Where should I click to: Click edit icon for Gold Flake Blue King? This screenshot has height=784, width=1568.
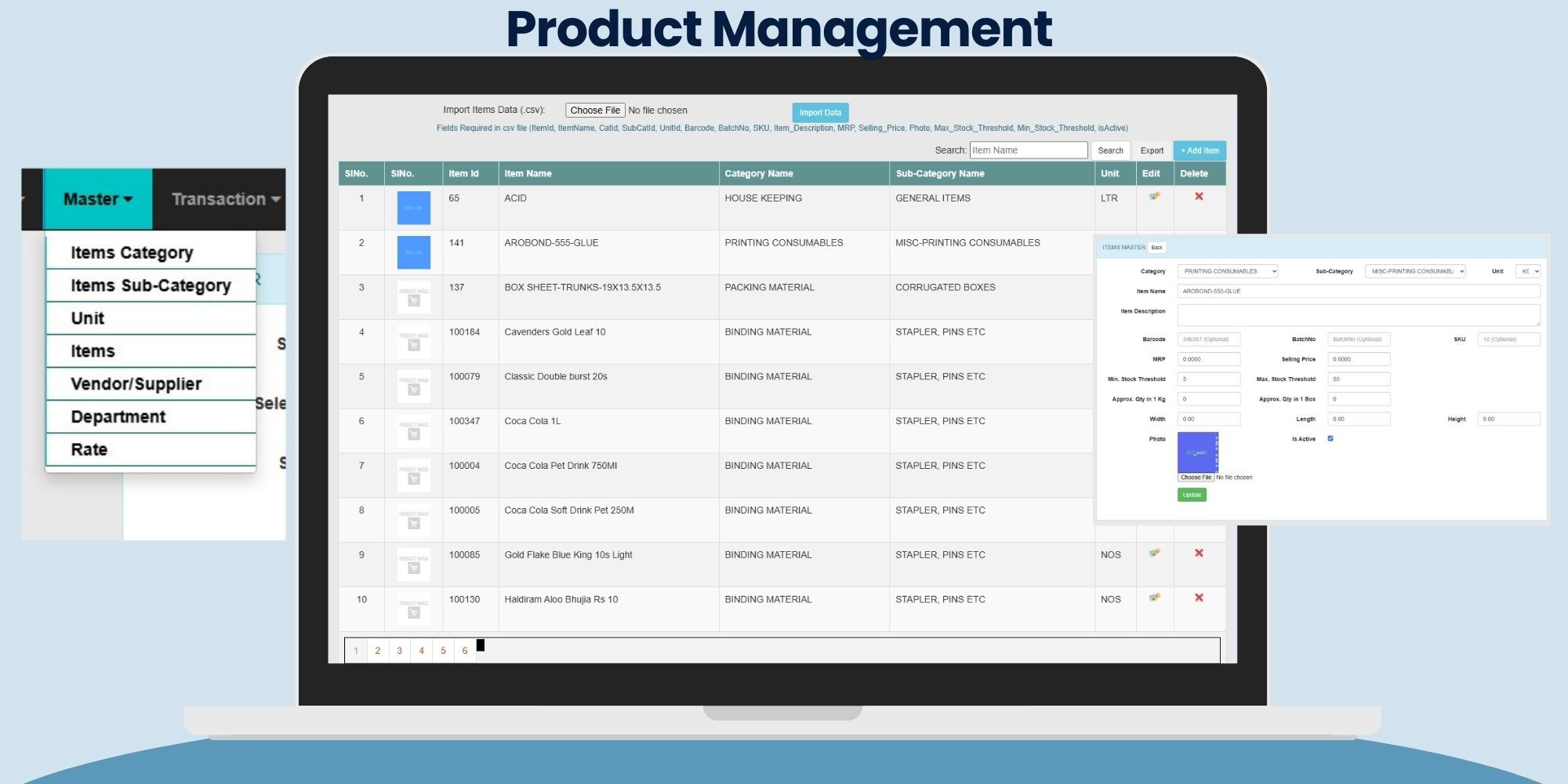point(1154,554)
